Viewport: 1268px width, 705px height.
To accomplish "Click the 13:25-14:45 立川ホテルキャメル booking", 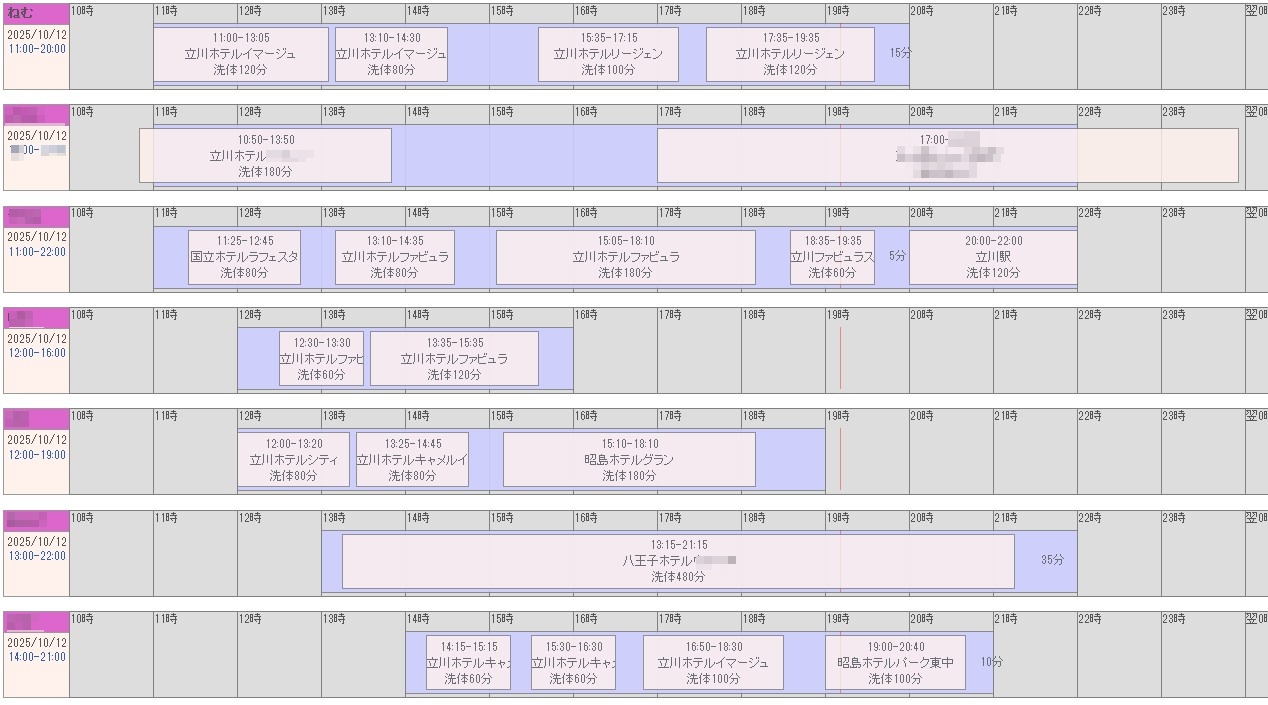I will tap(412, 460).
